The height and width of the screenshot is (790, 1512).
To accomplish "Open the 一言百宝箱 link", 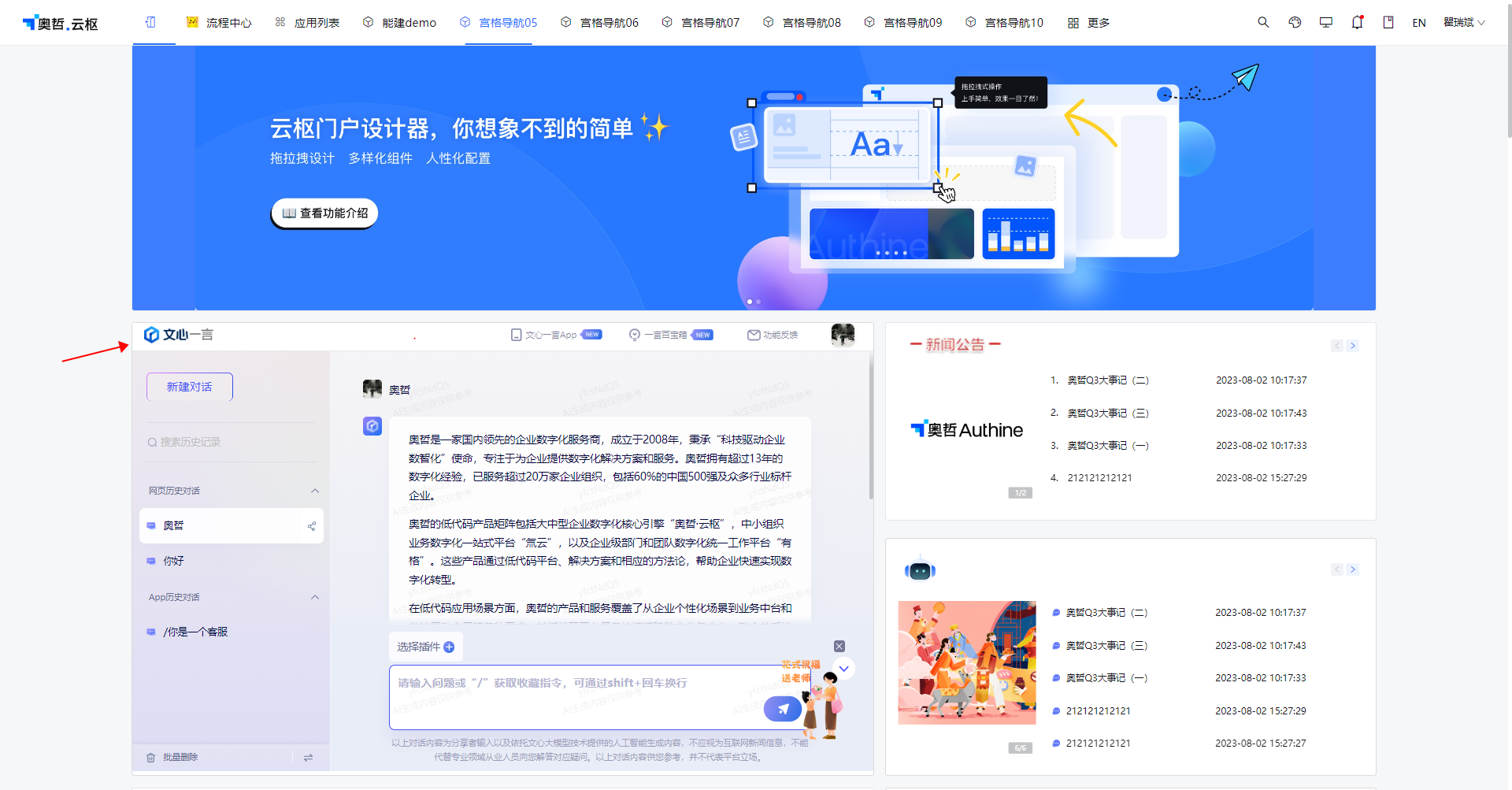I will pos(671,335).
